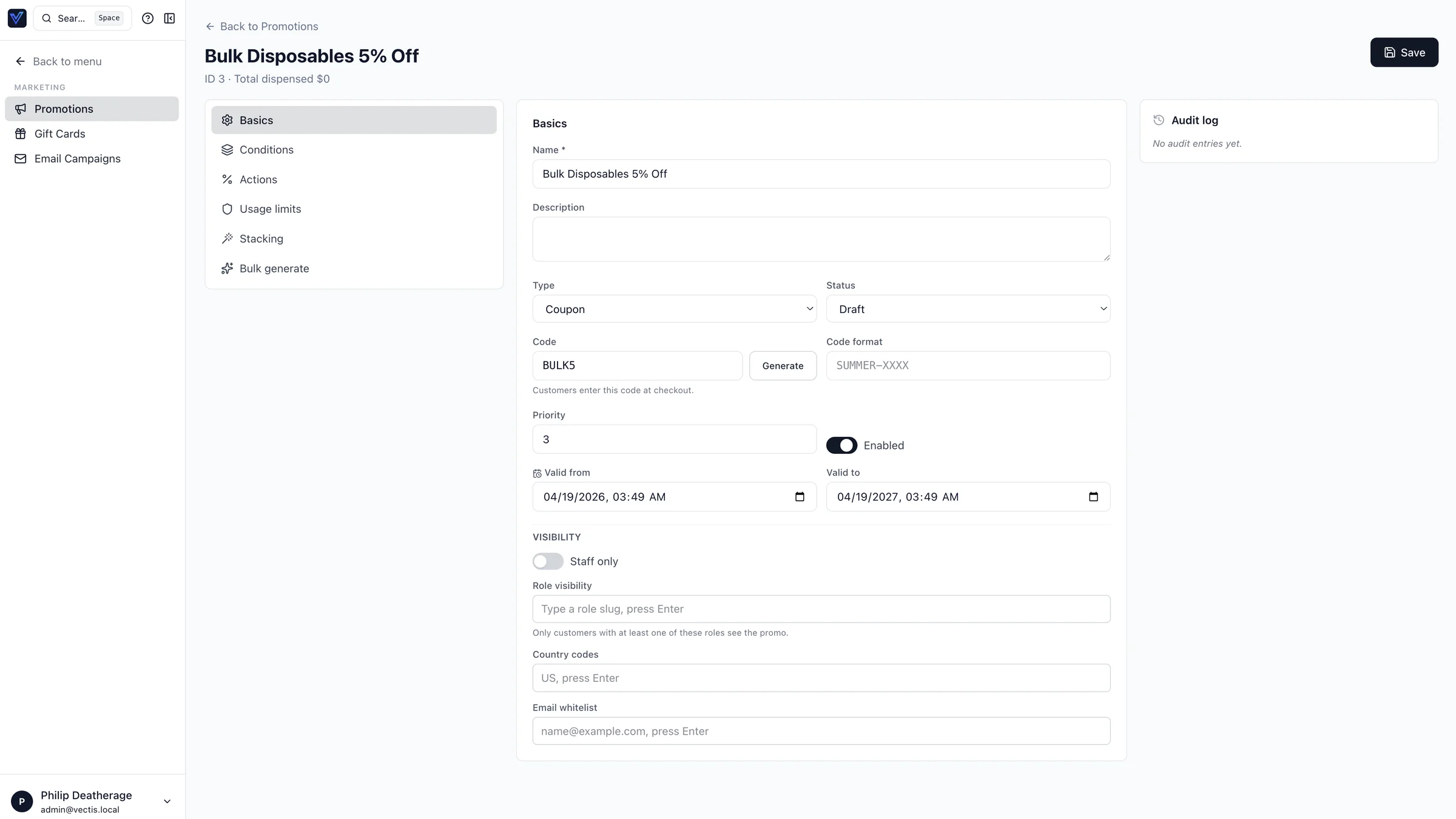1456x819 pixels.
Task: Open the Status dropdown showing Draft
Action: (968, 309)
